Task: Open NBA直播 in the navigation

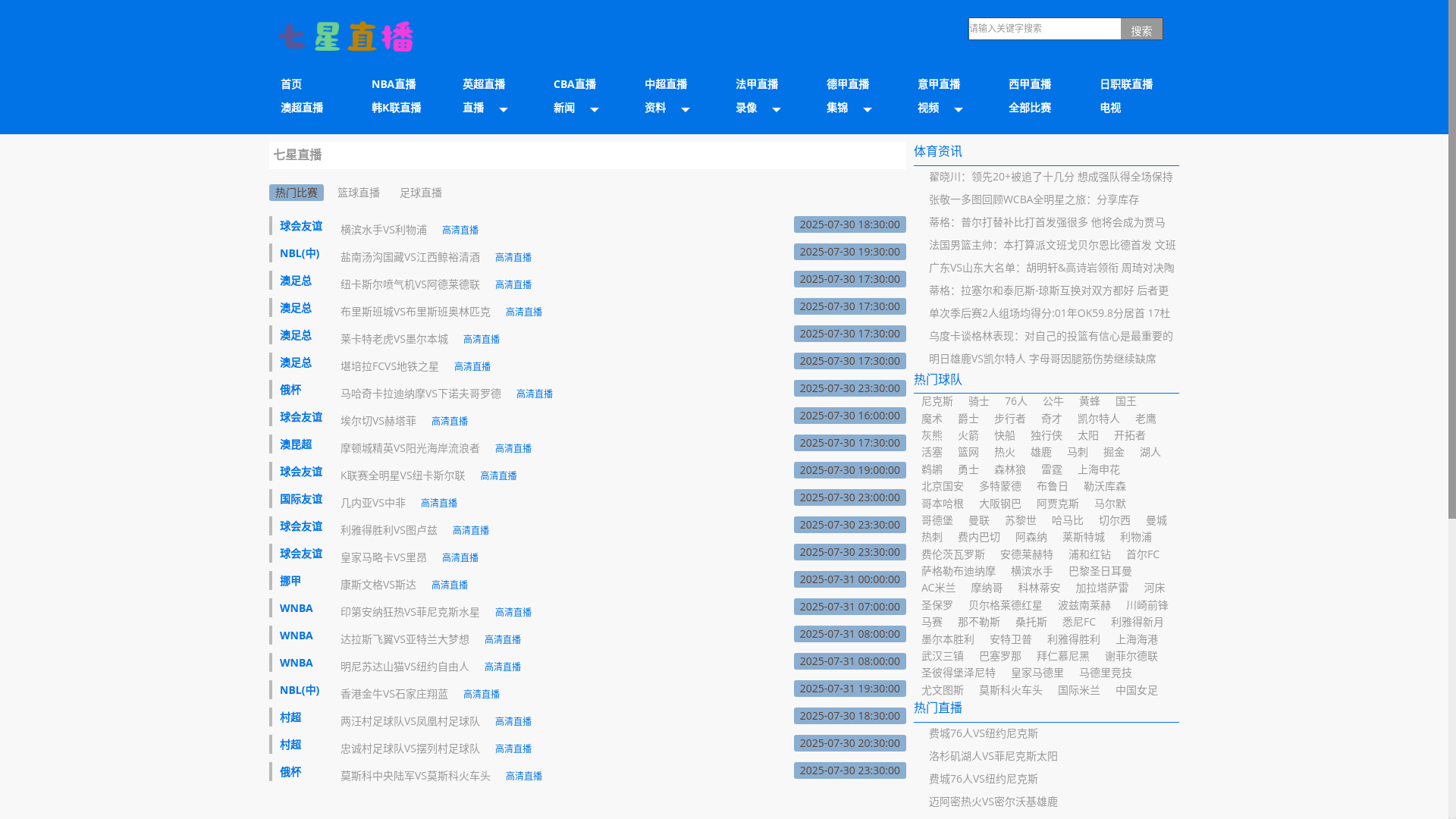Action: pyautogui.click(x=394, y=84)
